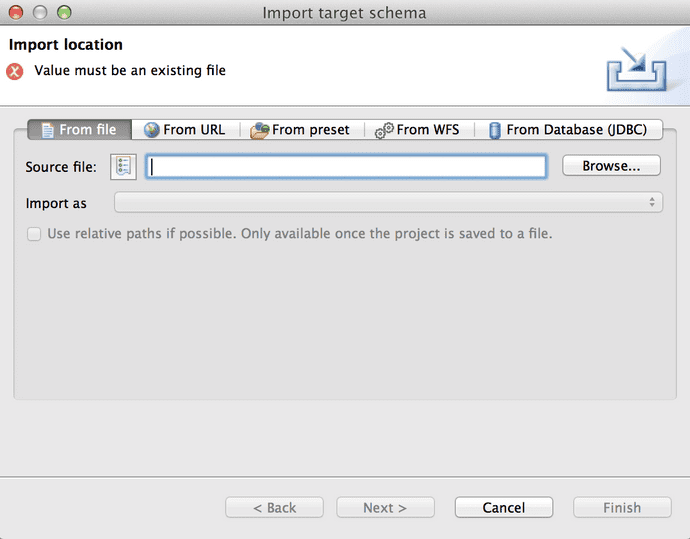Click the Value must be an existing file message
The height and width of the screenshot is (539, 690).
click(x=130, y=71)
